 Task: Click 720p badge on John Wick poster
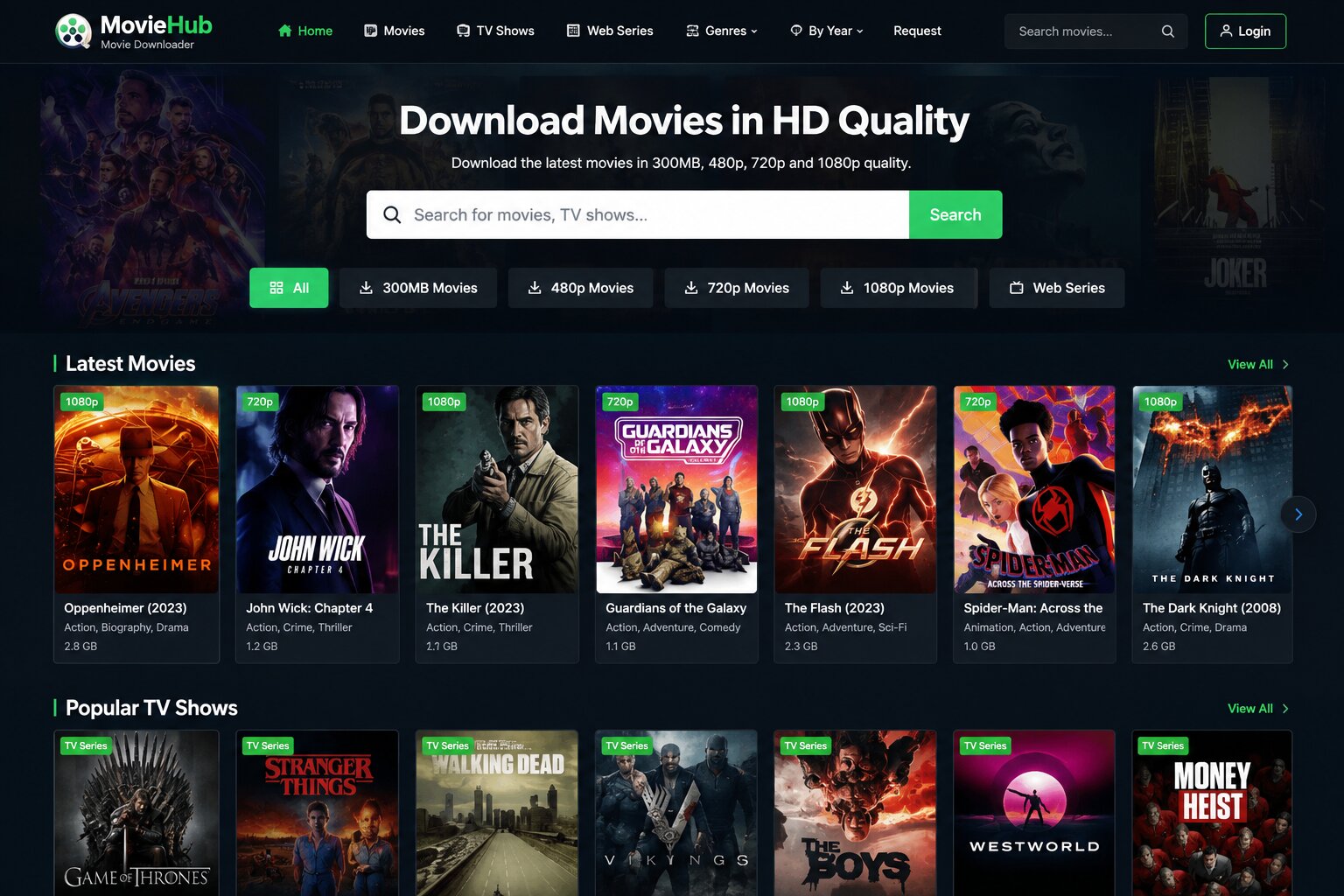(x=260, y=402)
